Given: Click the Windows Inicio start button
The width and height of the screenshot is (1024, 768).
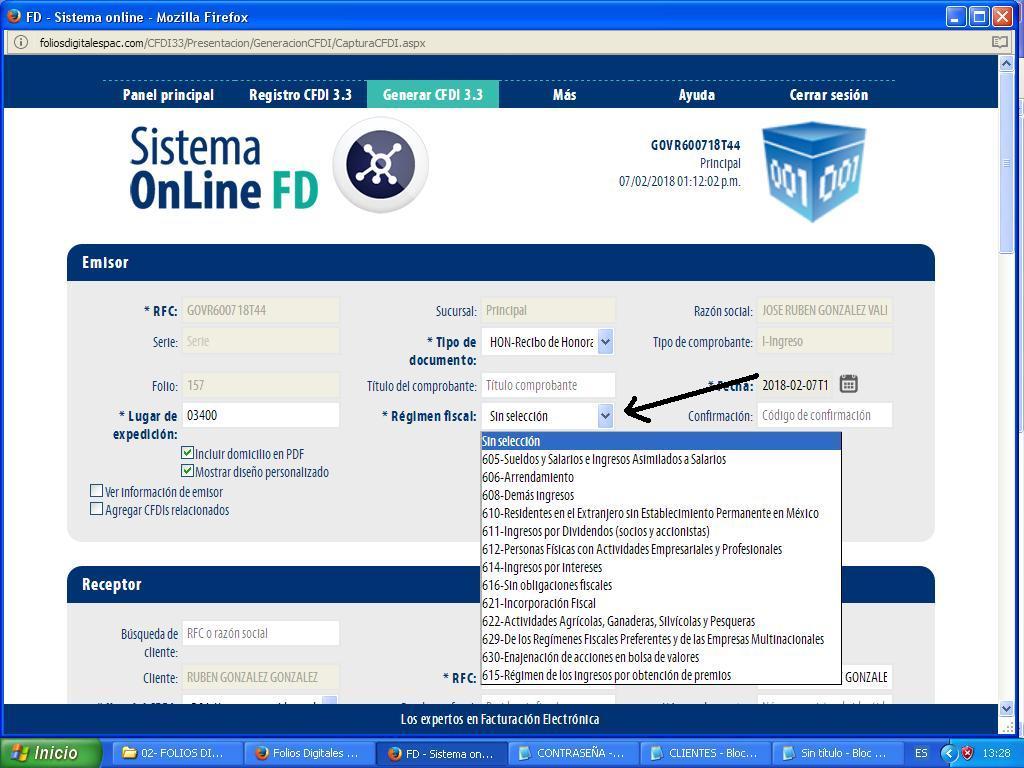Looking at the screenshot, I should pyautogui.click(x=51, y=753).
